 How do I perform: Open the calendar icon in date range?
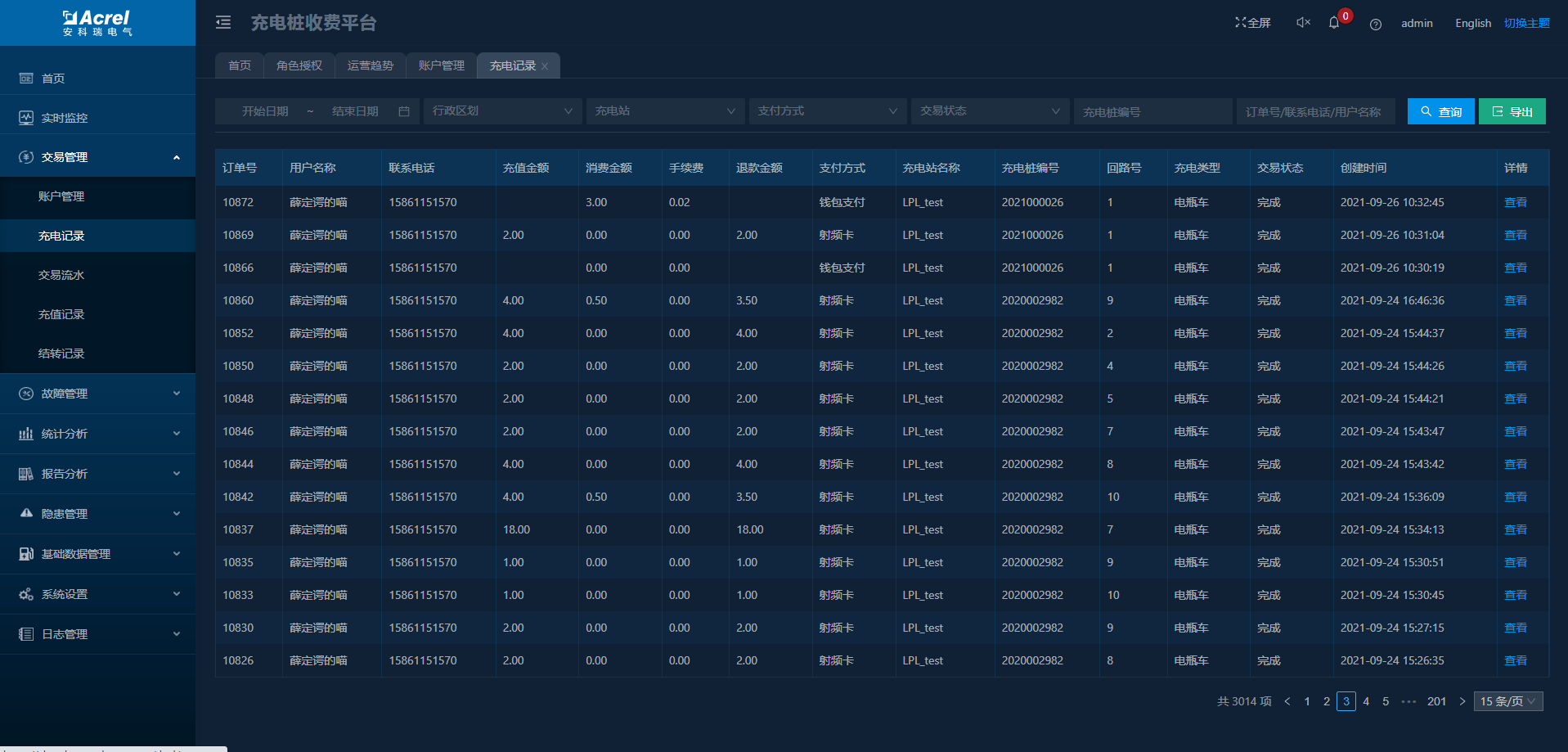pos(404,111)
